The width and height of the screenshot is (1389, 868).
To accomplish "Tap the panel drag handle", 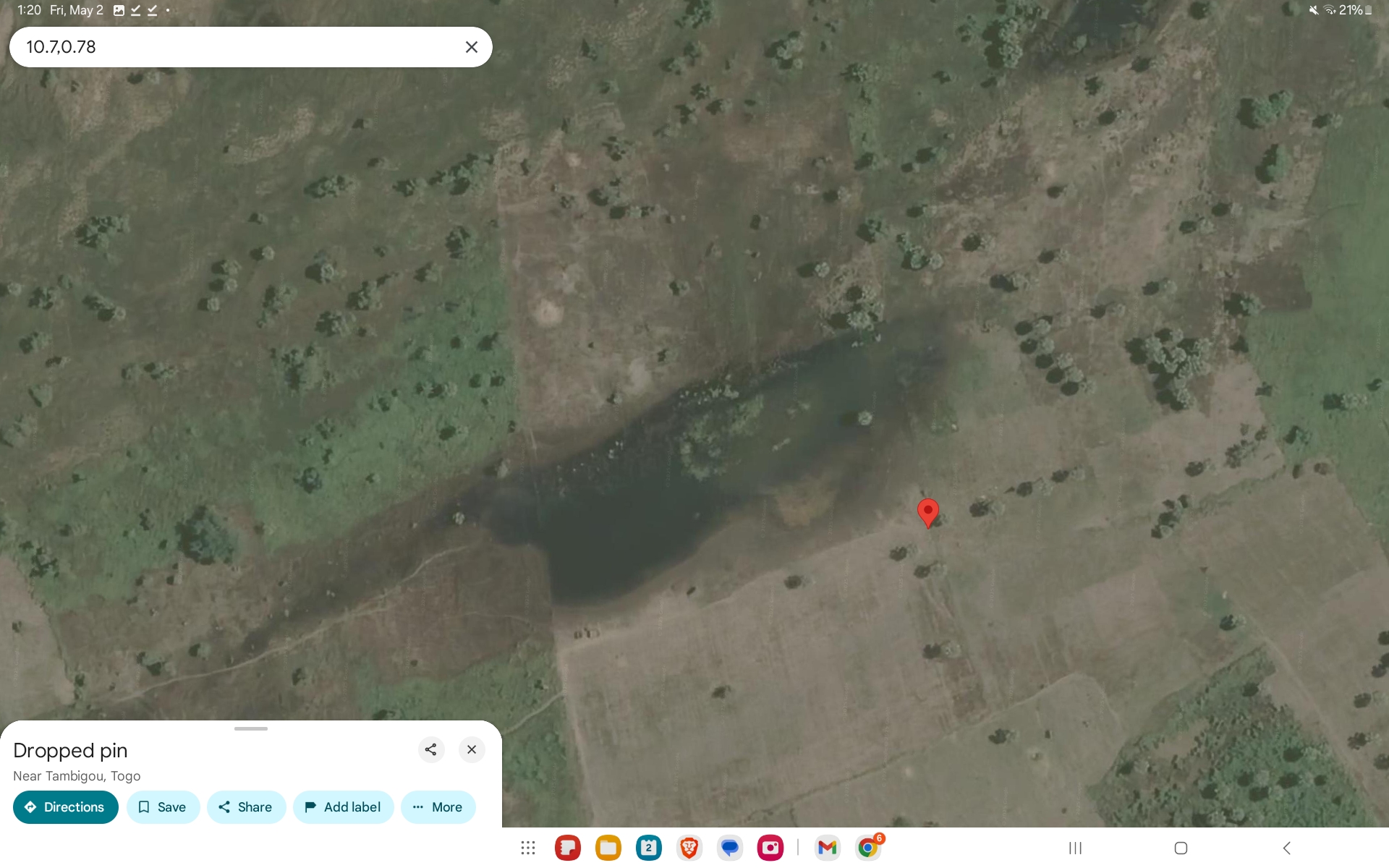I will click(x=251, y=728).
